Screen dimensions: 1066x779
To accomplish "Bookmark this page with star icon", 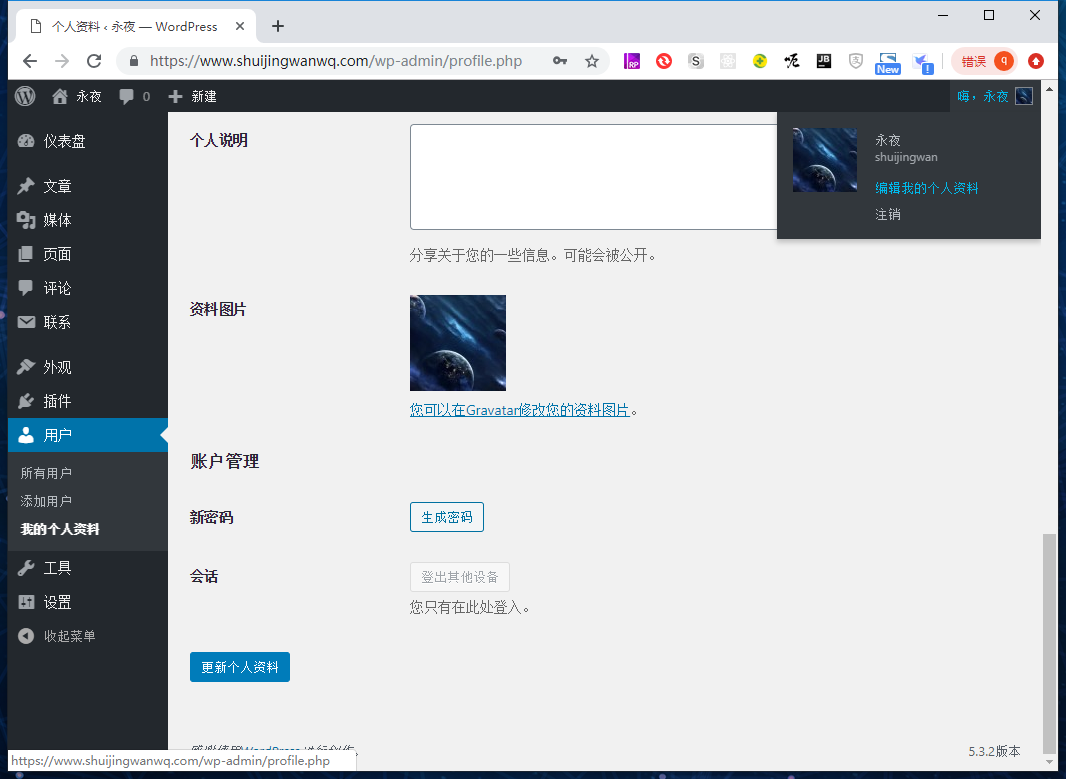I will (x=592, y=61).
